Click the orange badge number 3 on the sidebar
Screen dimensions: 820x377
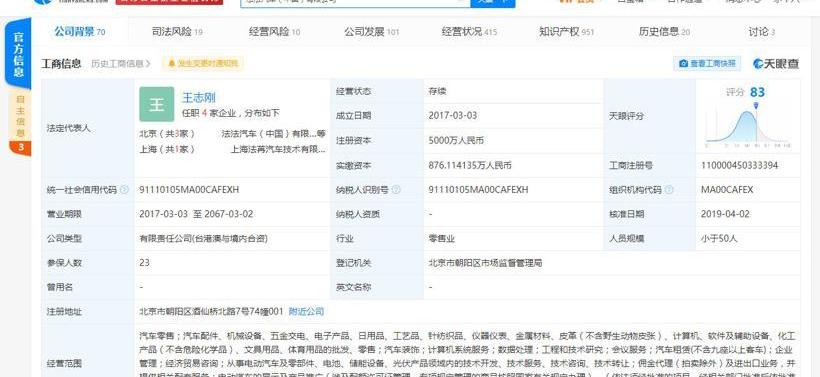[21, 147]
